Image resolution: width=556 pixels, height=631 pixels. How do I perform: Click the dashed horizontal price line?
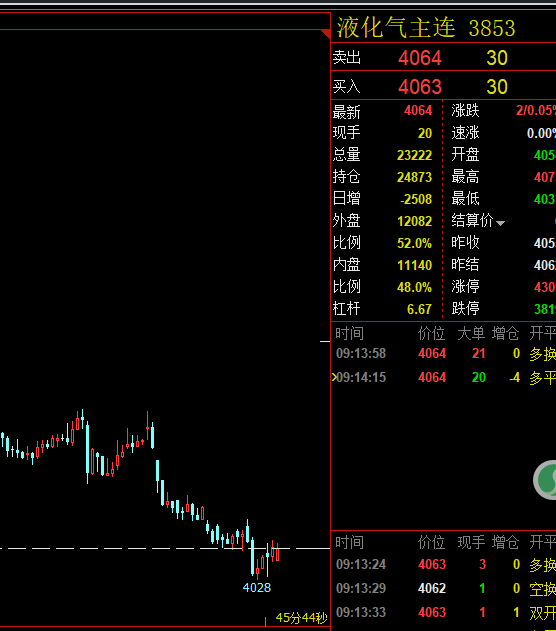[165, 548]
